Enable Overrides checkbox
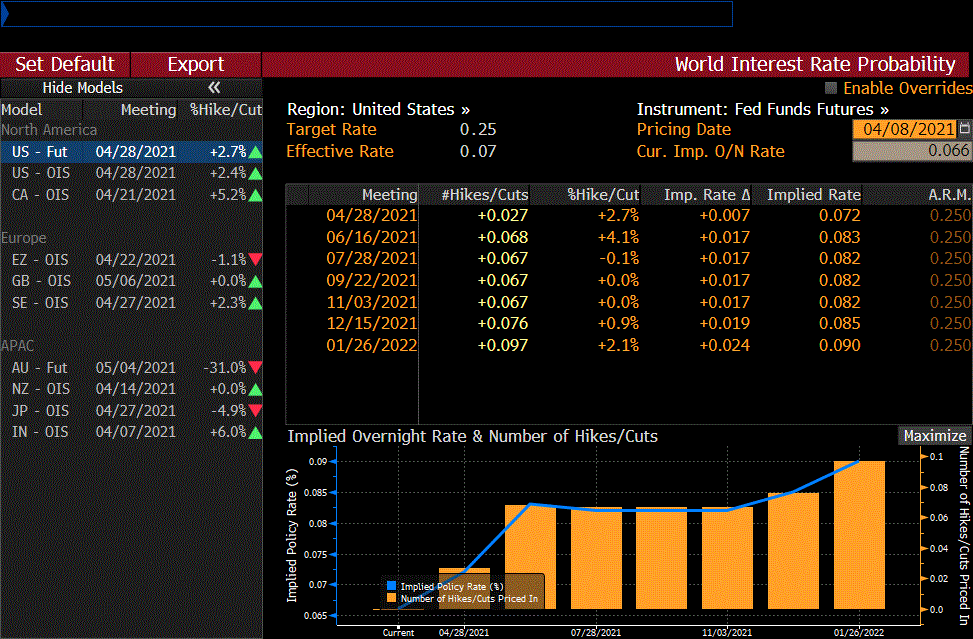 831,88
